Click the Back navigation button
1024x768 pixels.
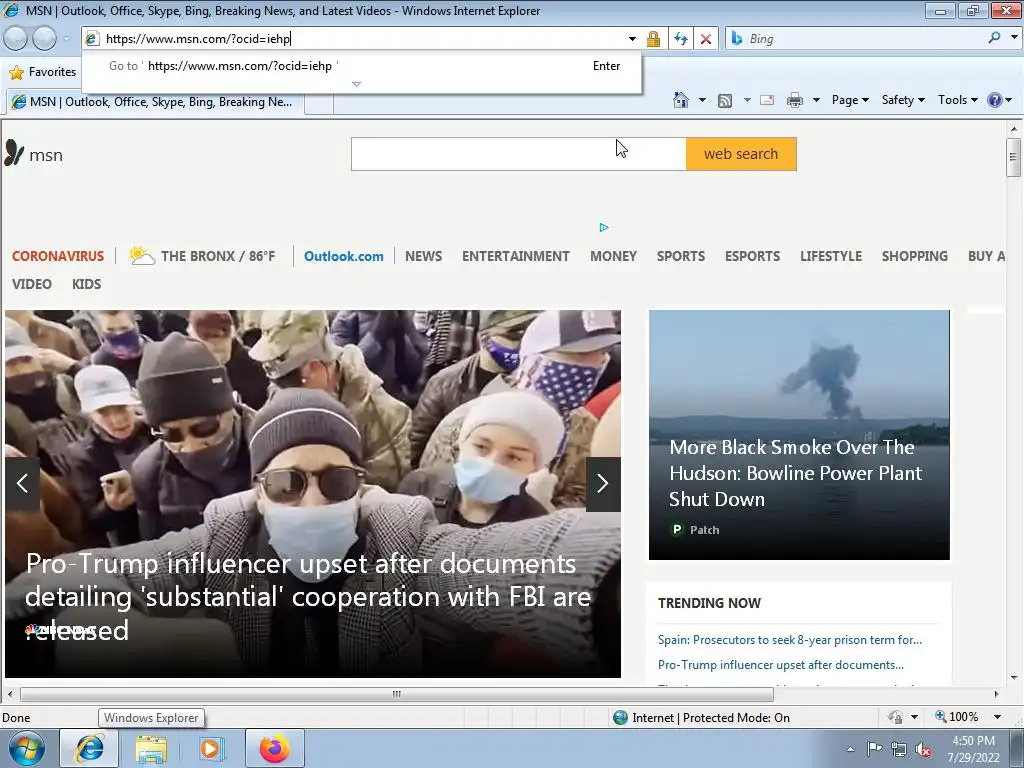point(16,39)
